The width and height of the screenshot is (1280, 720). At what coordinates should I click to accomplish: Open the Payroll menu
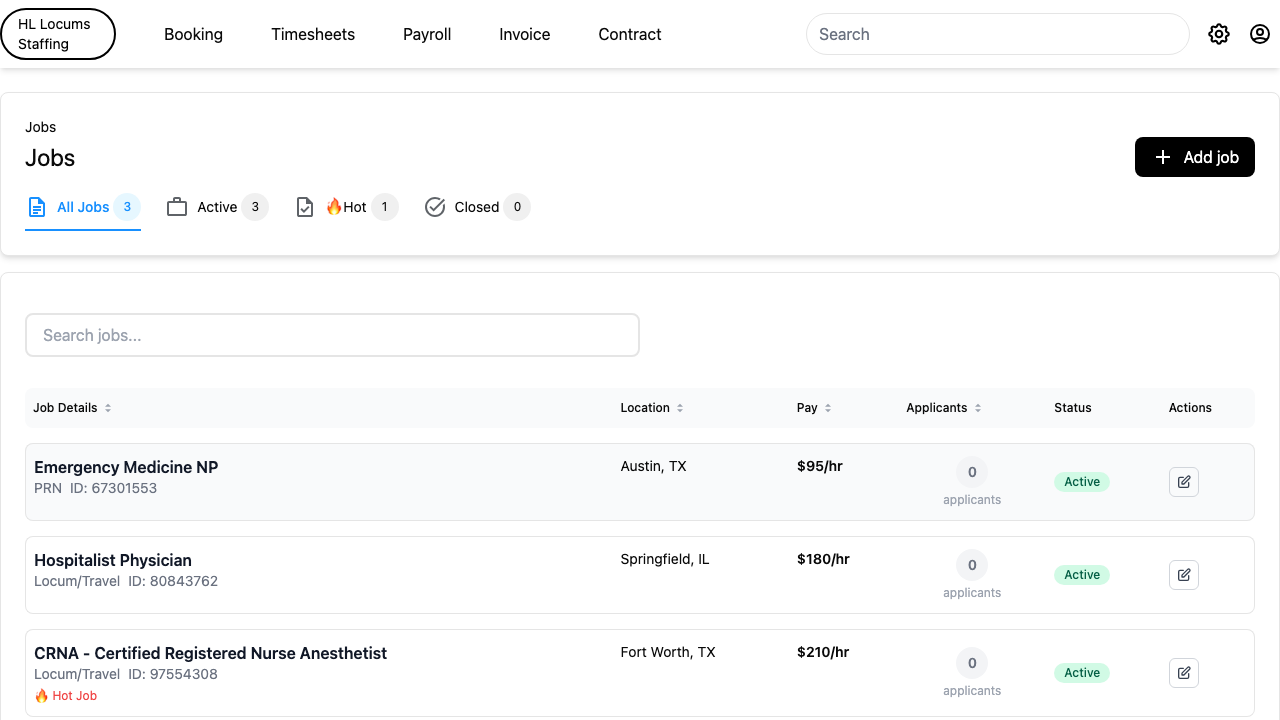click(427, 34)
